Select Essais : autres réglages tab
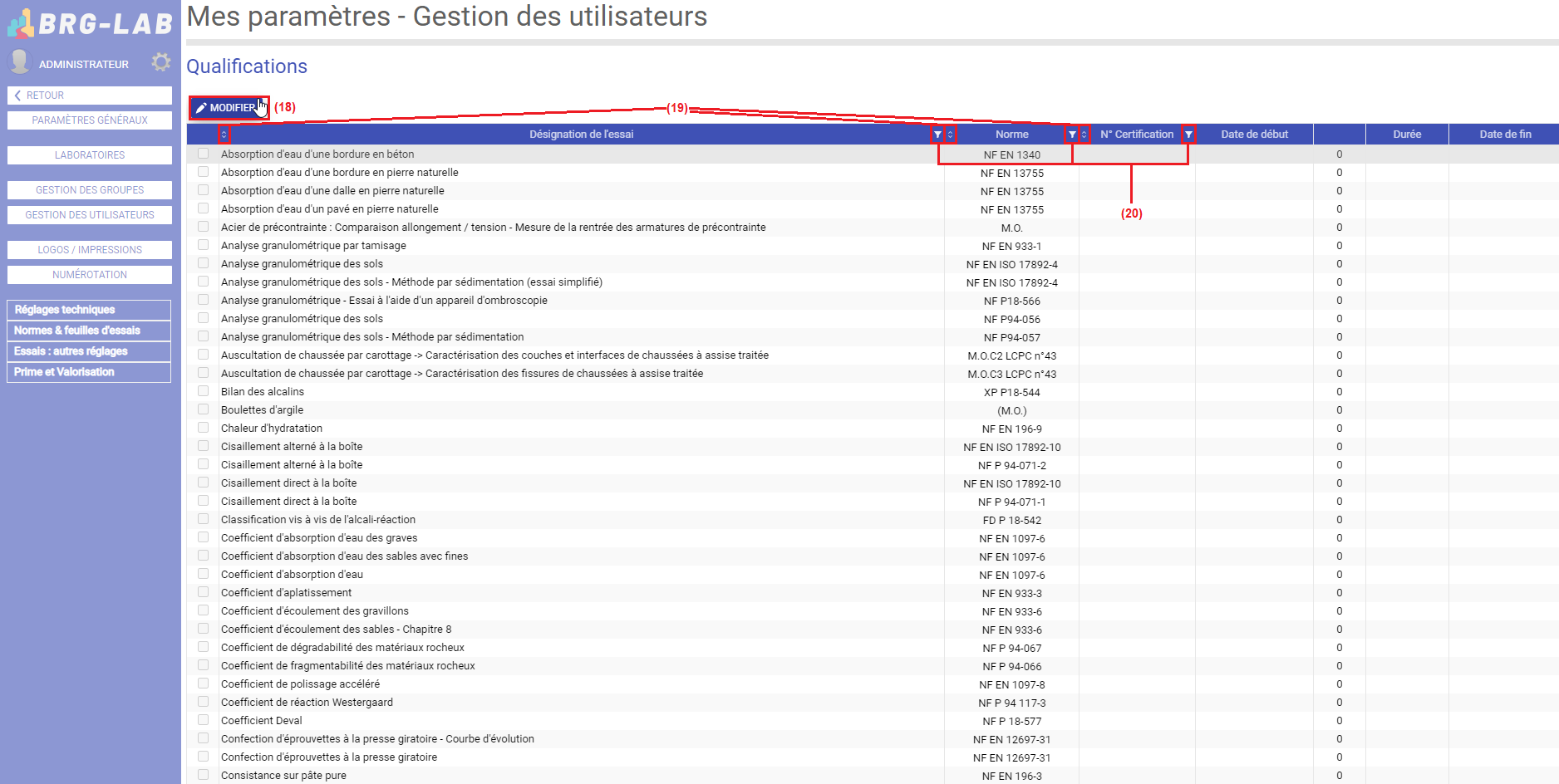The image size is (1559, 784). pyautogui.click(x=89, y=351)
